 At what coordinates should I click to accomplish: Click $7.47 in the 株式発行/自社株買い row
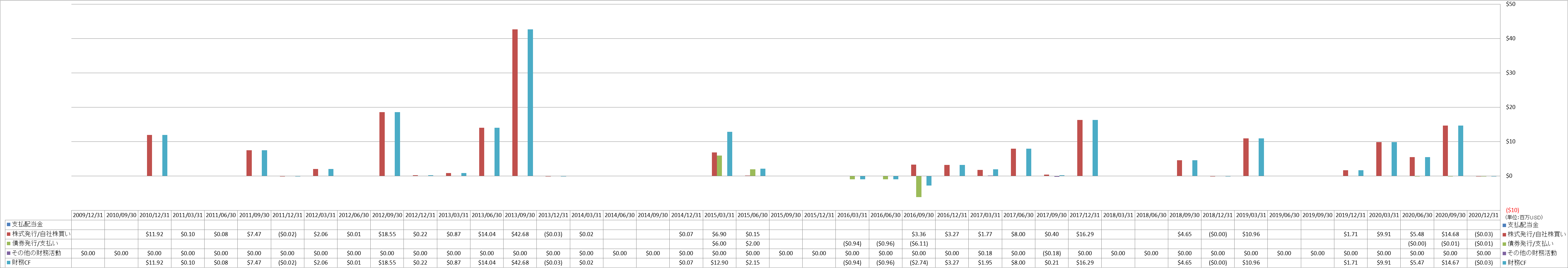click(x=254, y=234)
